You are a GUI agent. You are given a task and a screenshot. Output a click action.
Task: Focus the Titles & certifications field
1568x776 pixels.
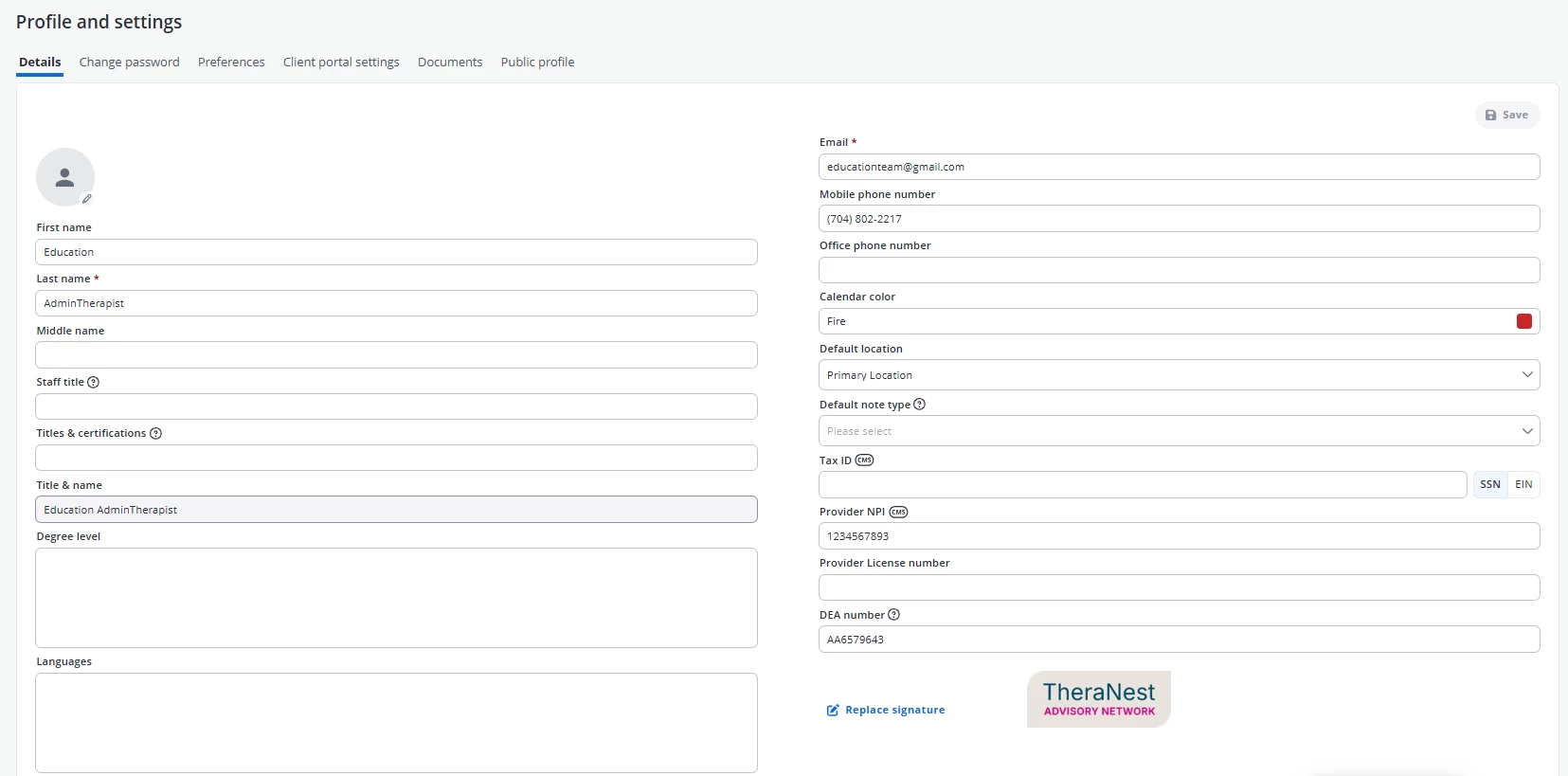coord(396,458)
